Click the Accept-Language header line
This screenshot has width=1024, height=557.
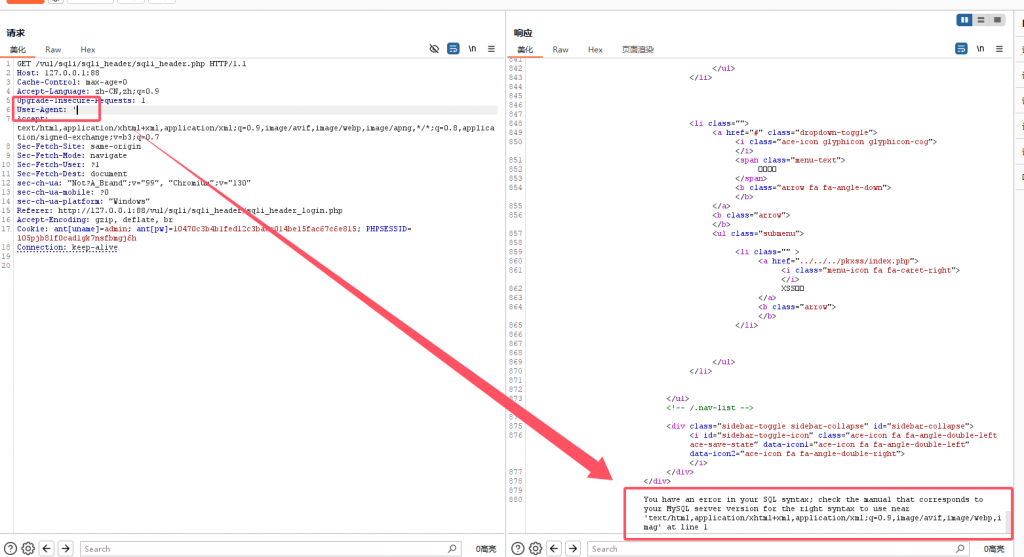pos(88,91)
